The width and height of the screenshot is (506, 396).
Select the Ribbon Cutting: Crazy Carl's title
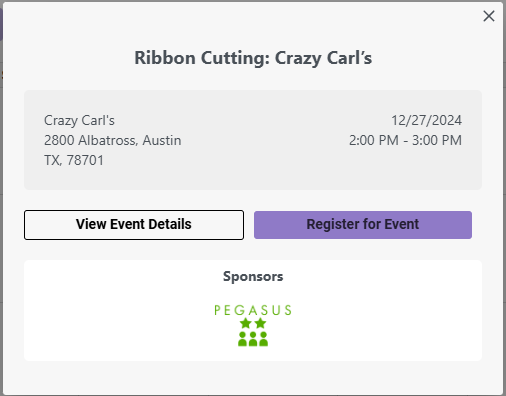tap(253, 58)
